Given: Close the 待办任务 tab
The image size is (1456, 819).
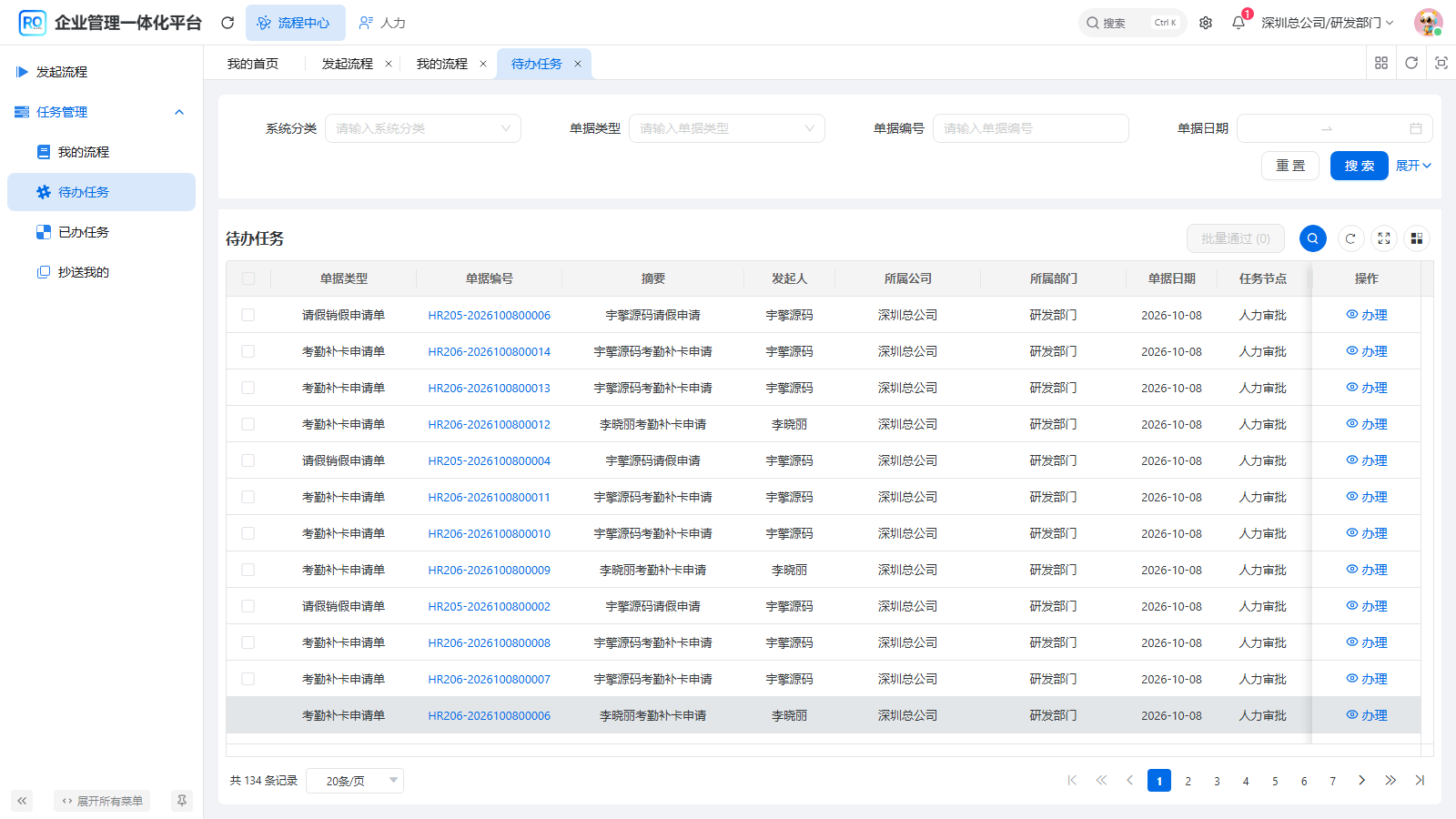Looking at the screenshot, I should [x=578, y=64].
